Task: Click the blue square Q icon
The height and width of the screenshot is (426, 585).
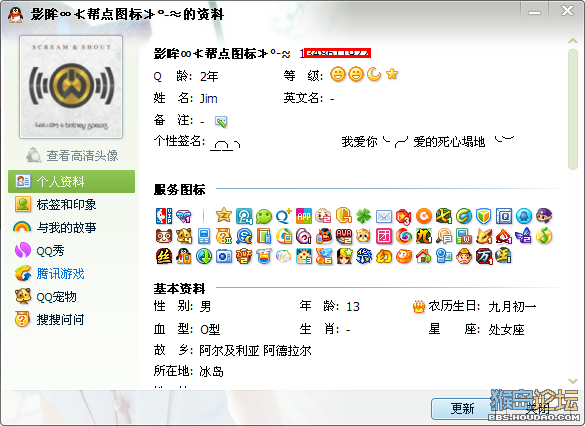Action: (504, 216)
